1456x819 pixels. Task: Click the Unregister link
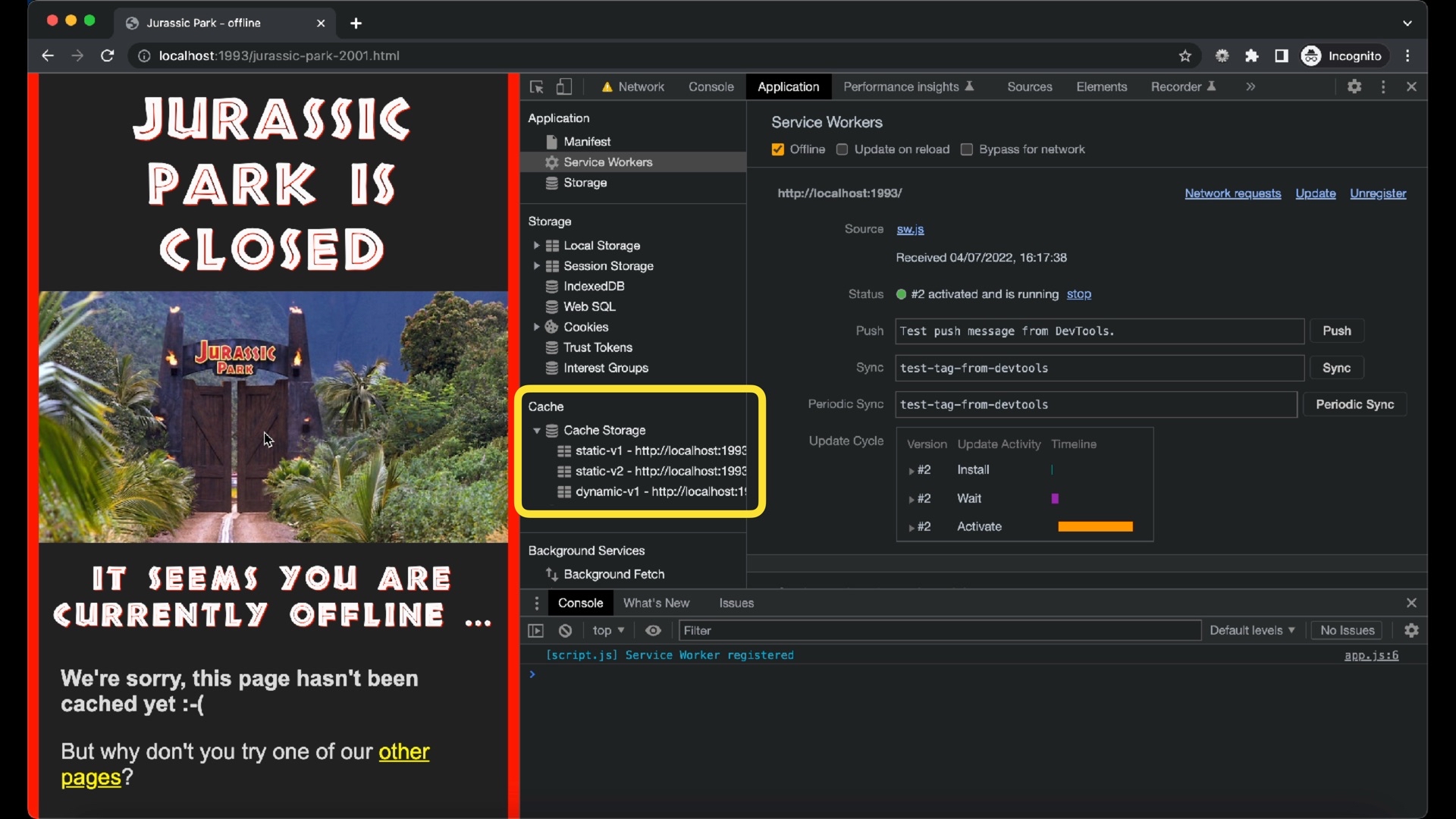coord(1378,193)
